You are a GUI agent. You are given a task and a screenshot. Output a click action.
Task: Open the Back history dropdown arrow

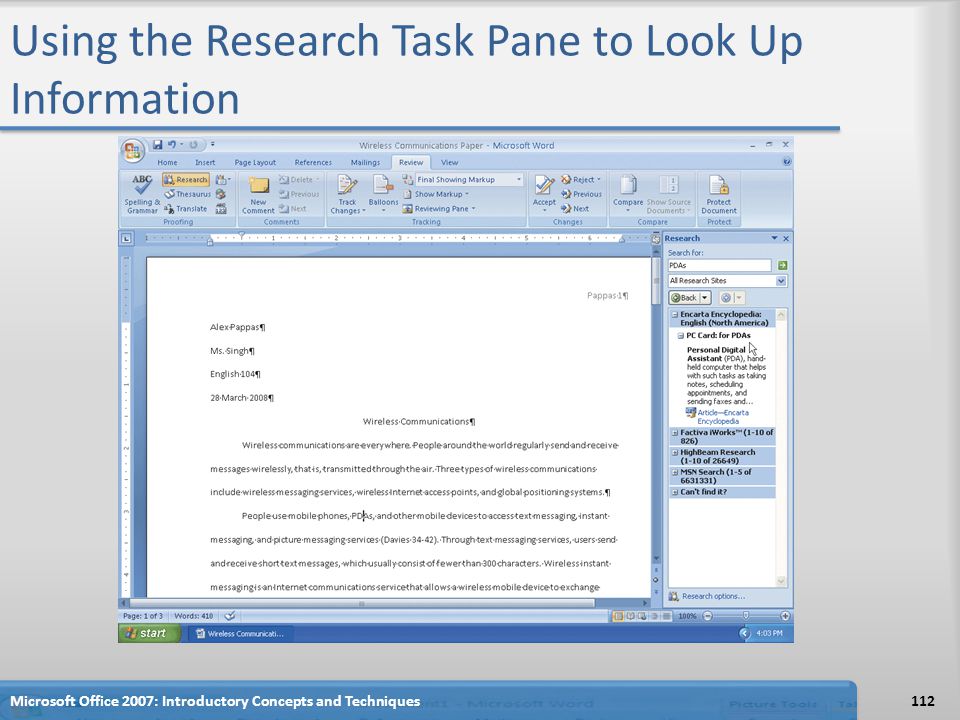click(x=705, y=298)
